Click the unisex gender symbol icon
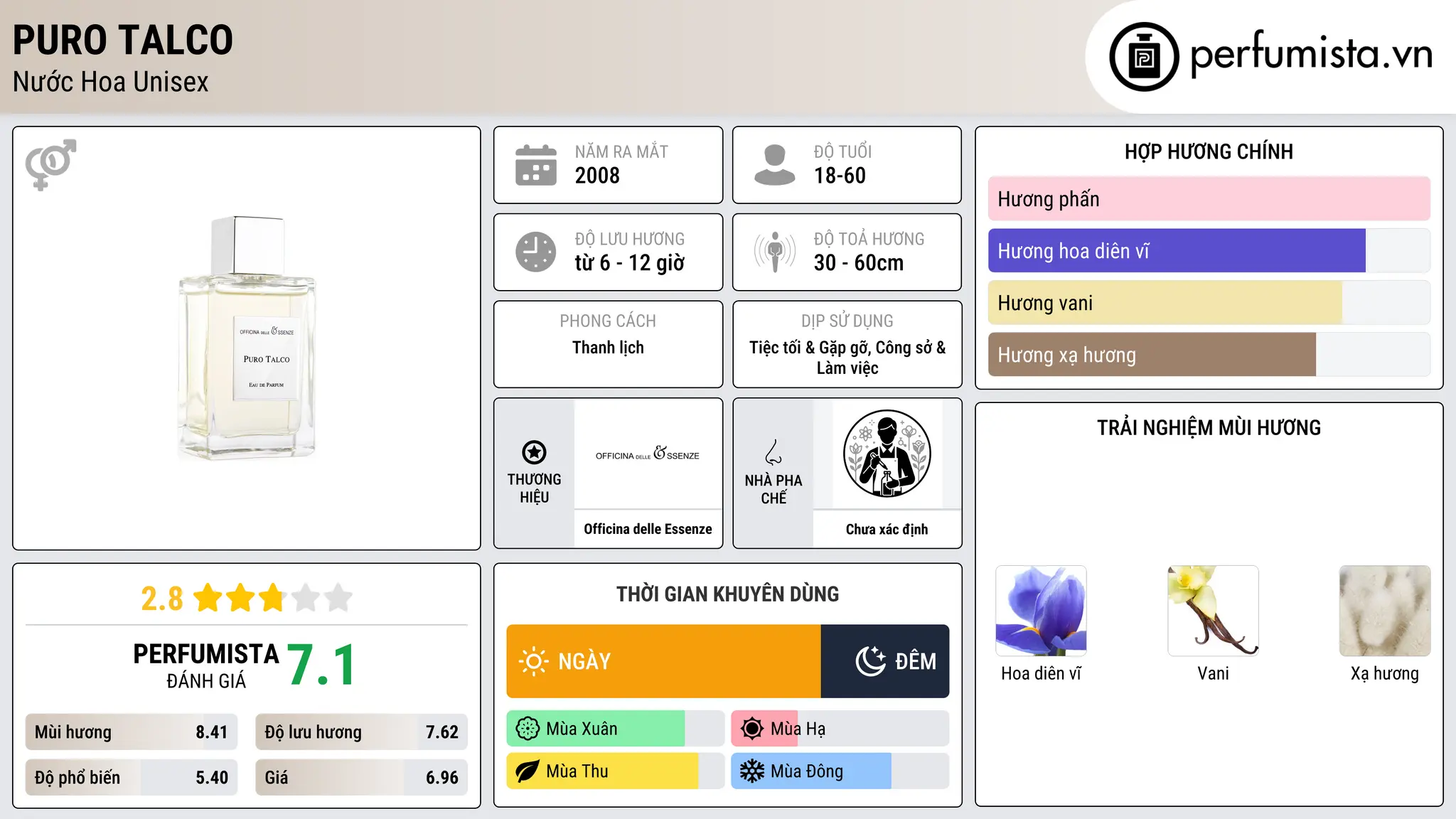1456x819 pixels. [50, 164]
